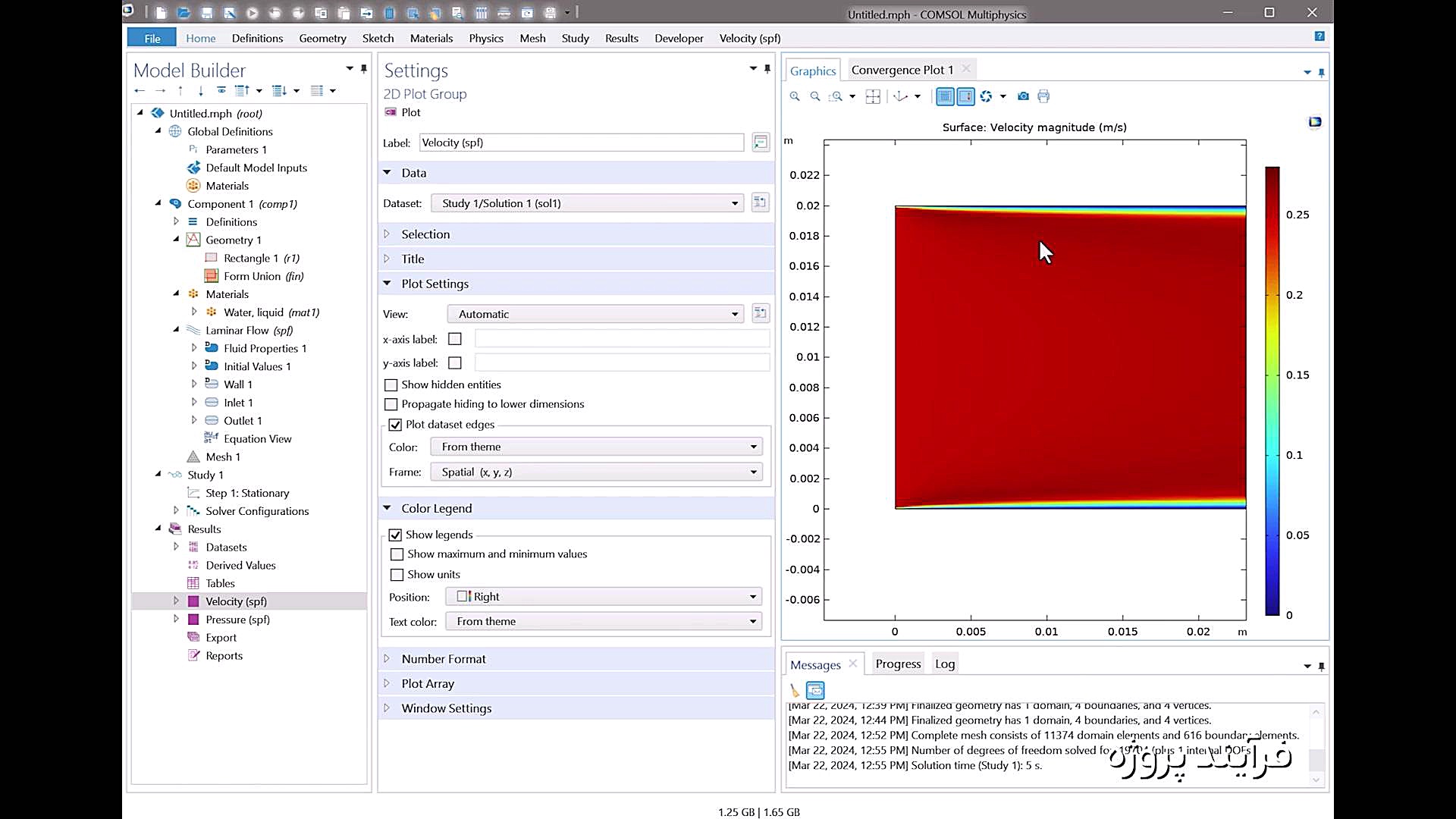The width and height of the screenshot is (1456, 819).
Task: Uncheck Plot dataset edges
Action: pyautogui.click(x=395, y=425)
